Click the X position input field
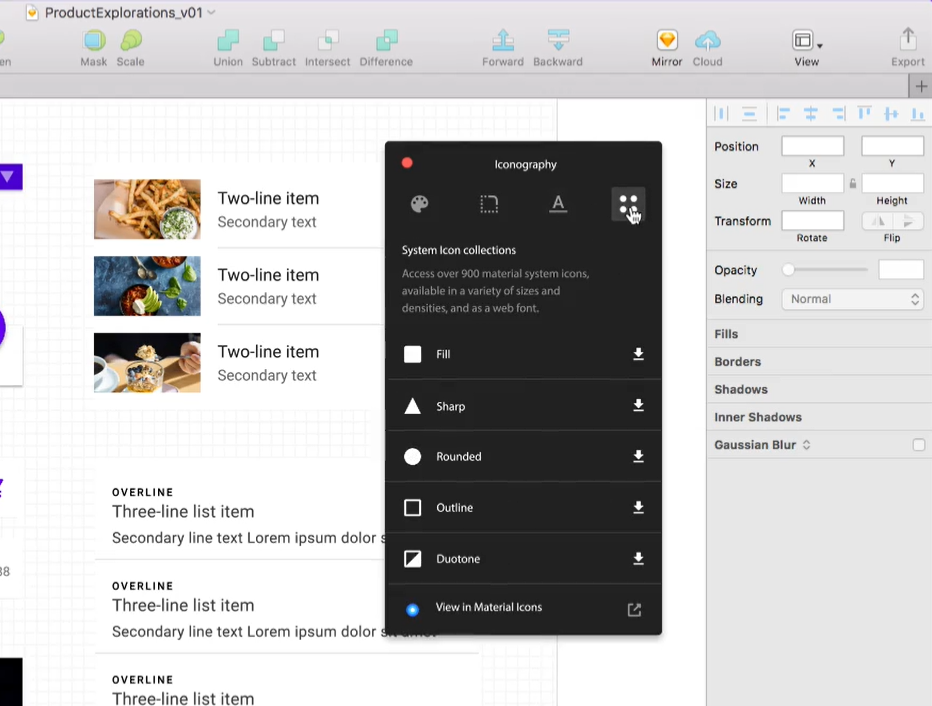Screen dimensions: 932x706 [812, 147]
